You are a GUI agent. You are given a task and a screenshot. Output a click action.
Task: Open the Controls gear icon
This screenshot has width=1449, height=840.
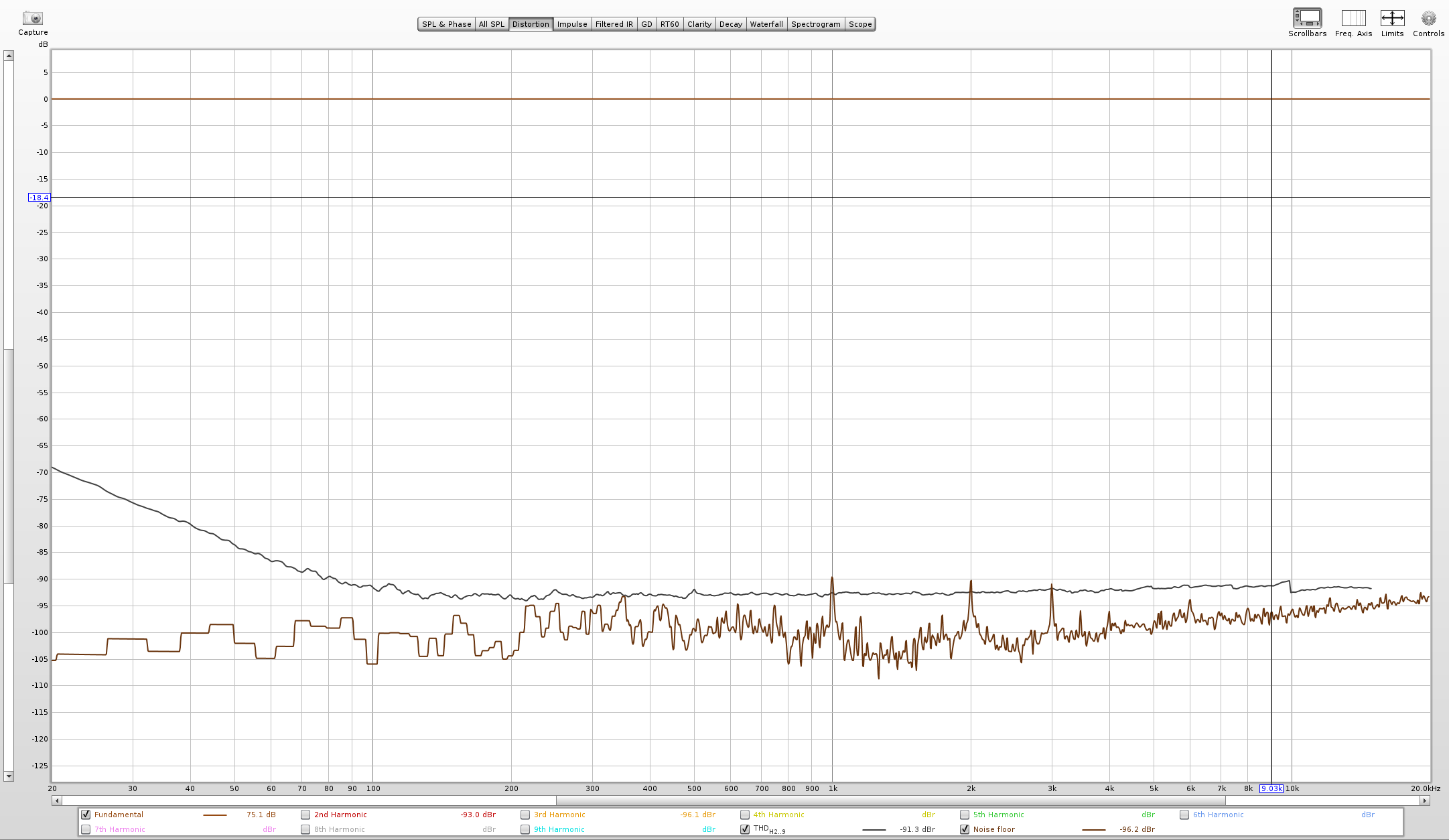coord(1428,18)
